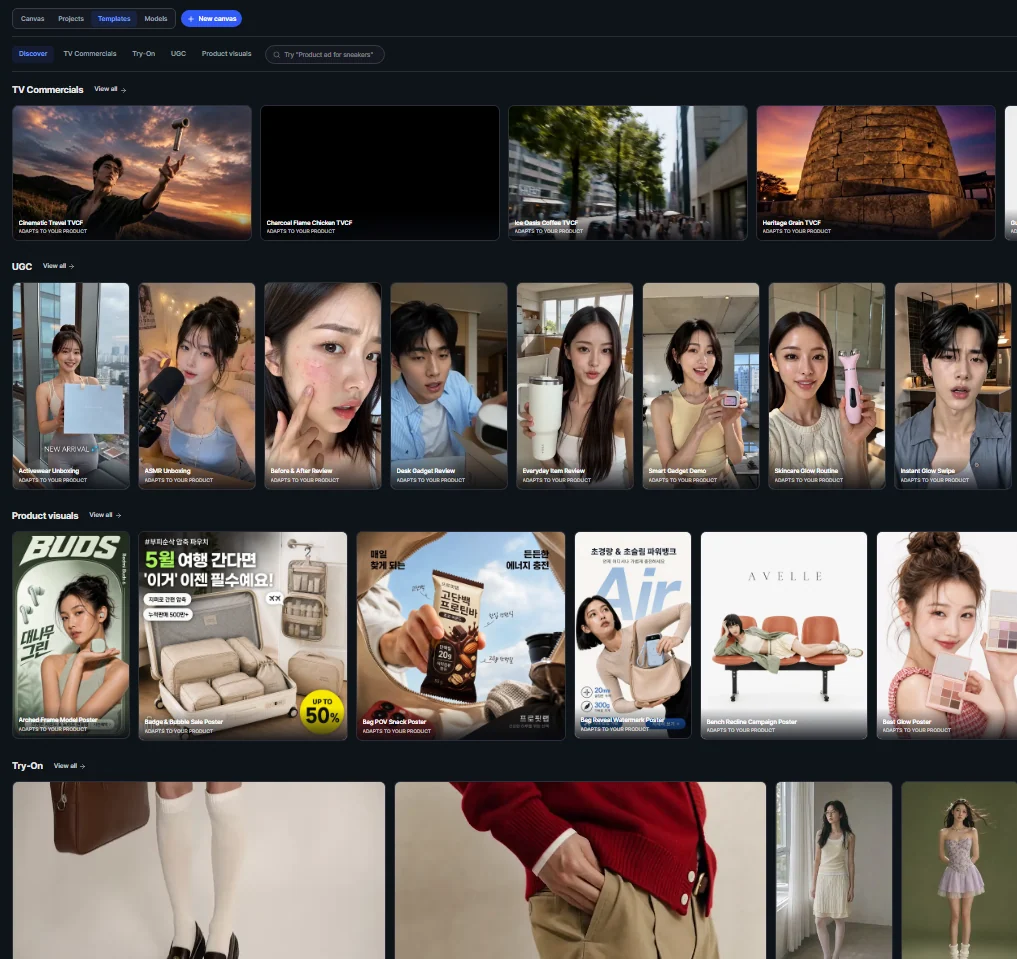Open Everyday Item Review template
This screenshot has width=1017, height=959.
click(x=575, y=386)
